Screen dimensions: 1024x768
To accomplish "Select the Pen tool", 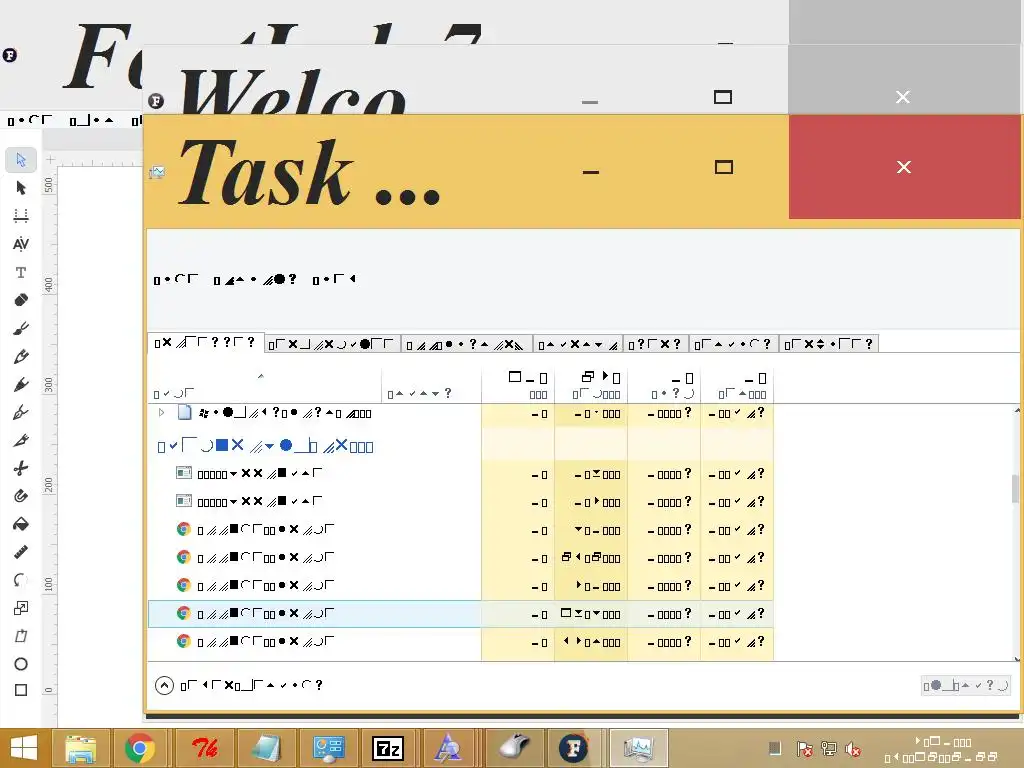I will 21,385.
